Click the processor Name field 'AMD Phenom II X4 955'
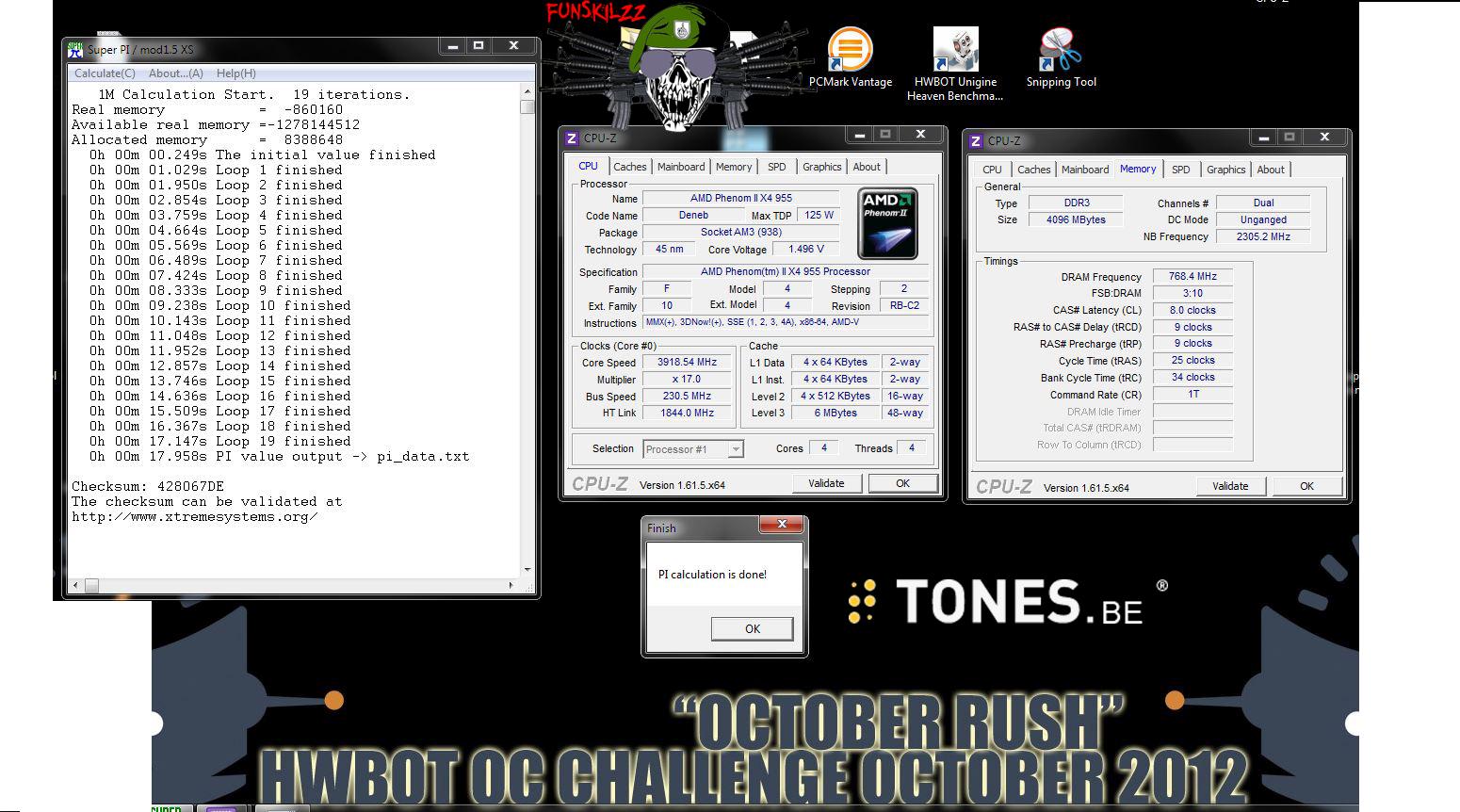The height and width of the screenshot is (812, 1460). (740, 199)
